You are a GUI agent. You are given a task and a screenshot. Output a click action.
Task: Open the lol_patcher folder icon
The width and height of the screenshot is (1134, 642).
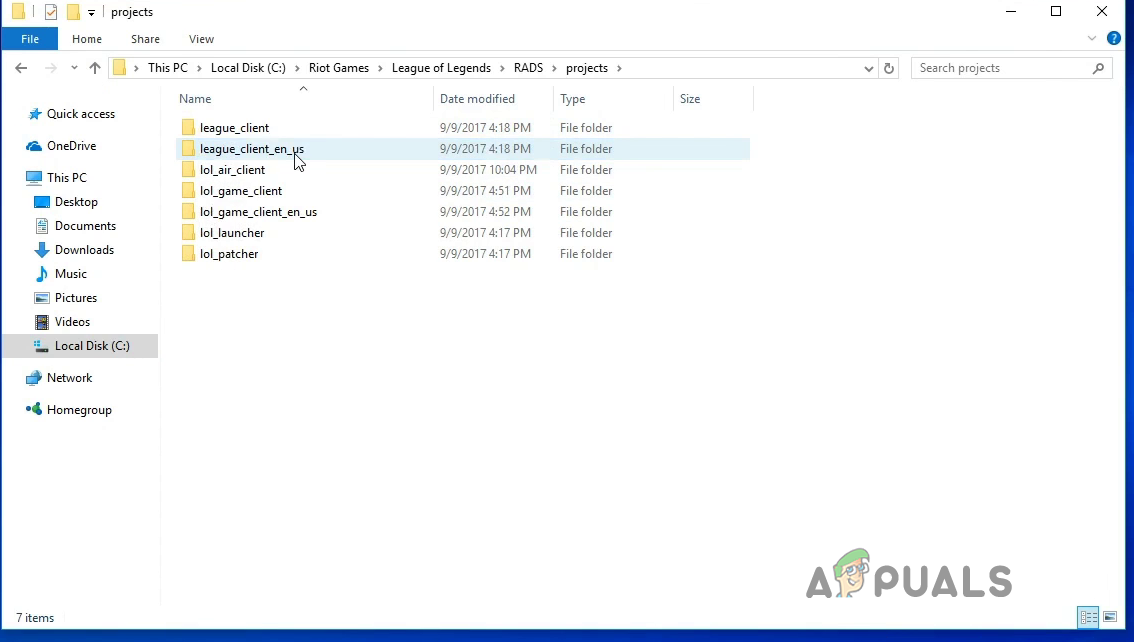click(188, 254)
